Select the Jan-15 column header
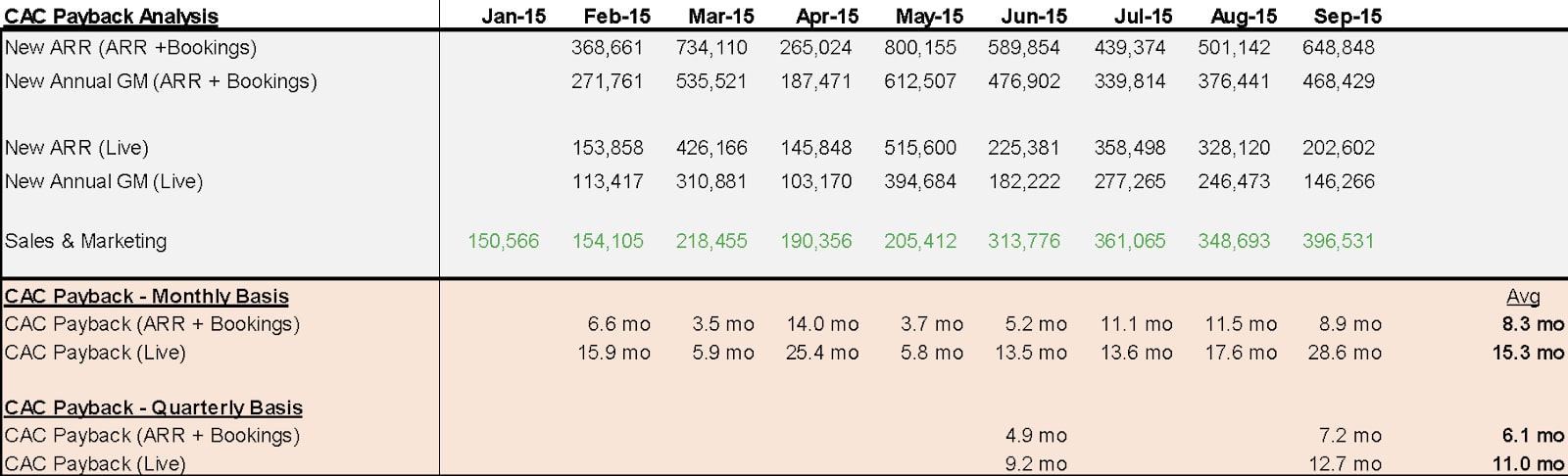 (514, 16)
